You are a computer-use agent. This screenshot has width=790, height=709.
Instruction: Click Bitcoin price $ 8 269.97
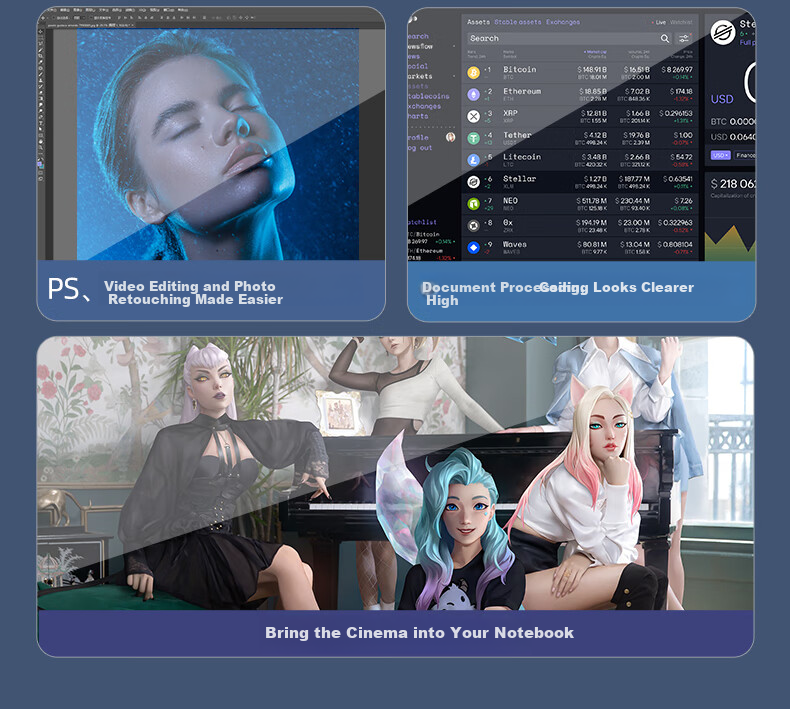point(677,70)
